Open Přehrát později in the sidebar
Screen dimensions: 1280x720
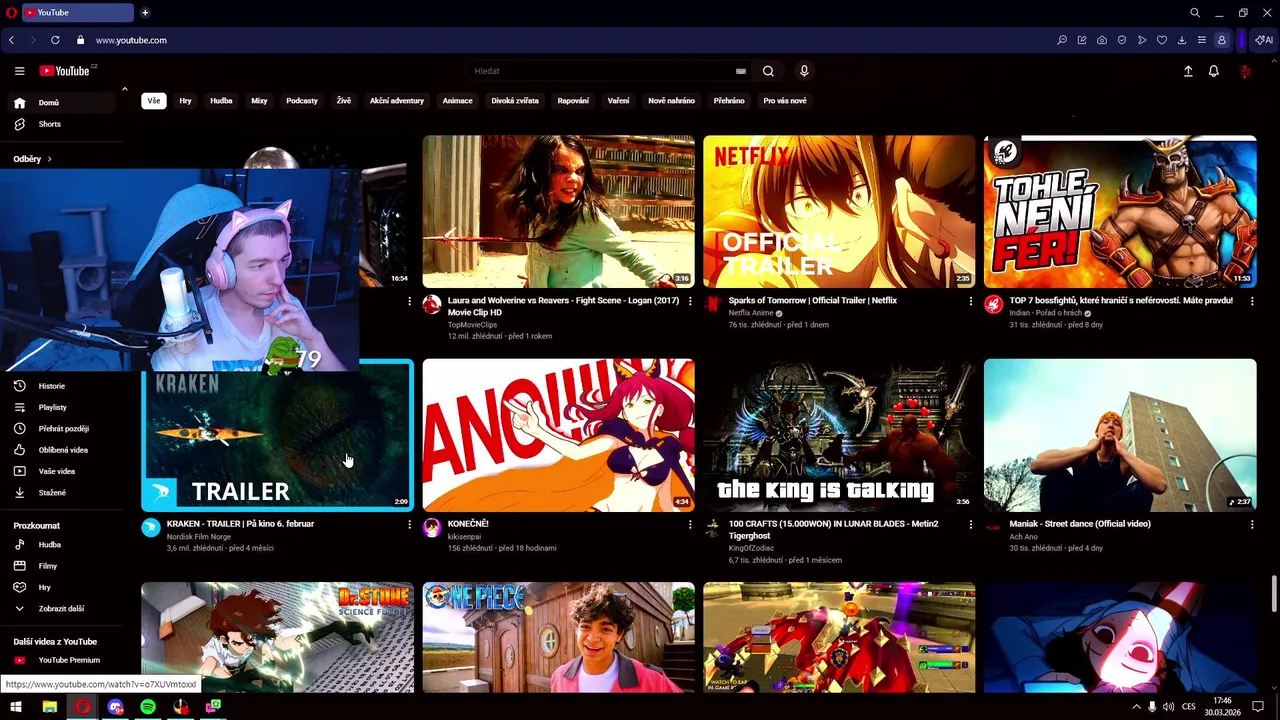[x=60, y=429]
